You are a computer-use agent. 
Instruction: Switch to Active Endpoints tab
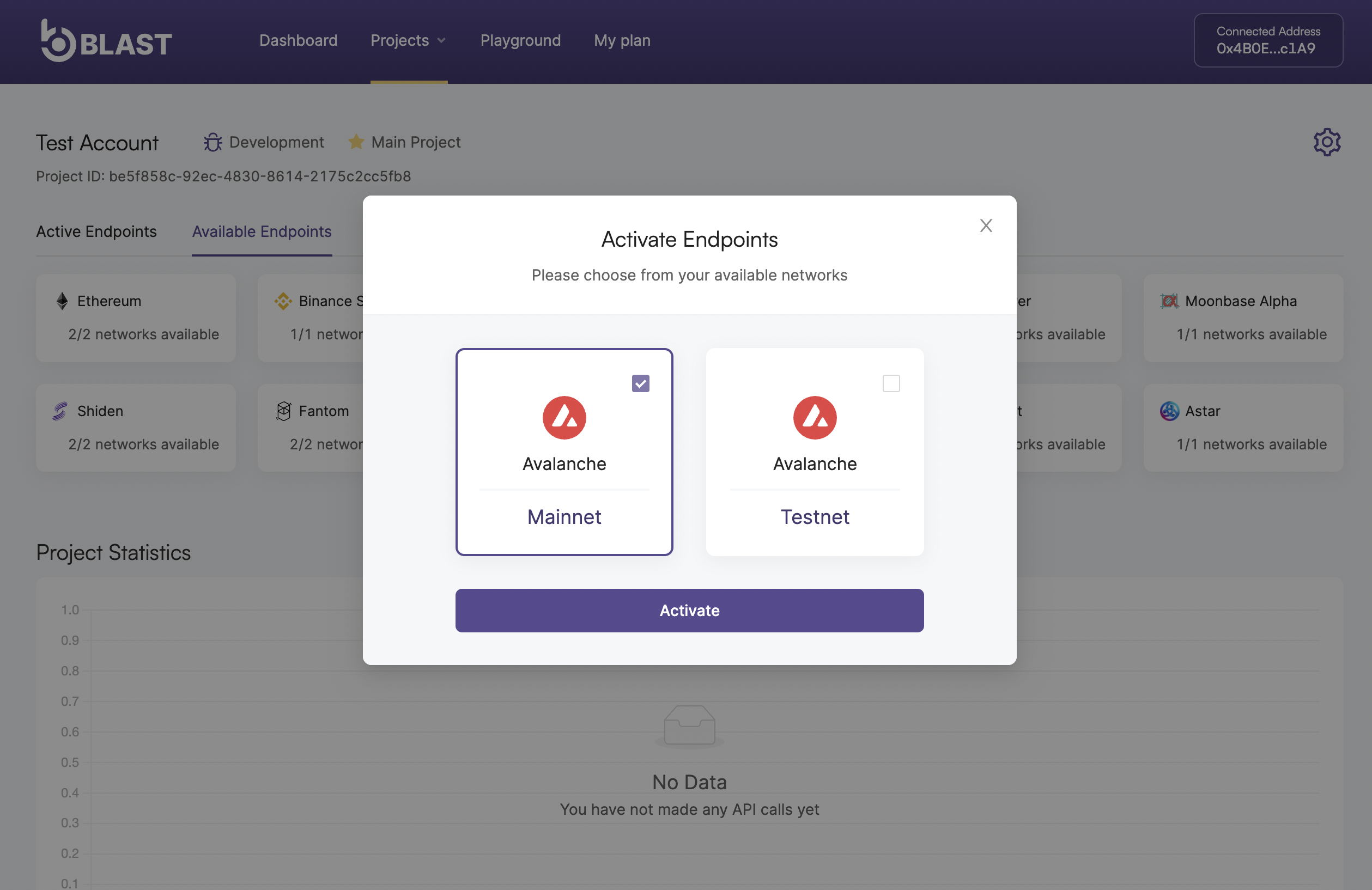tap(96, 231)
